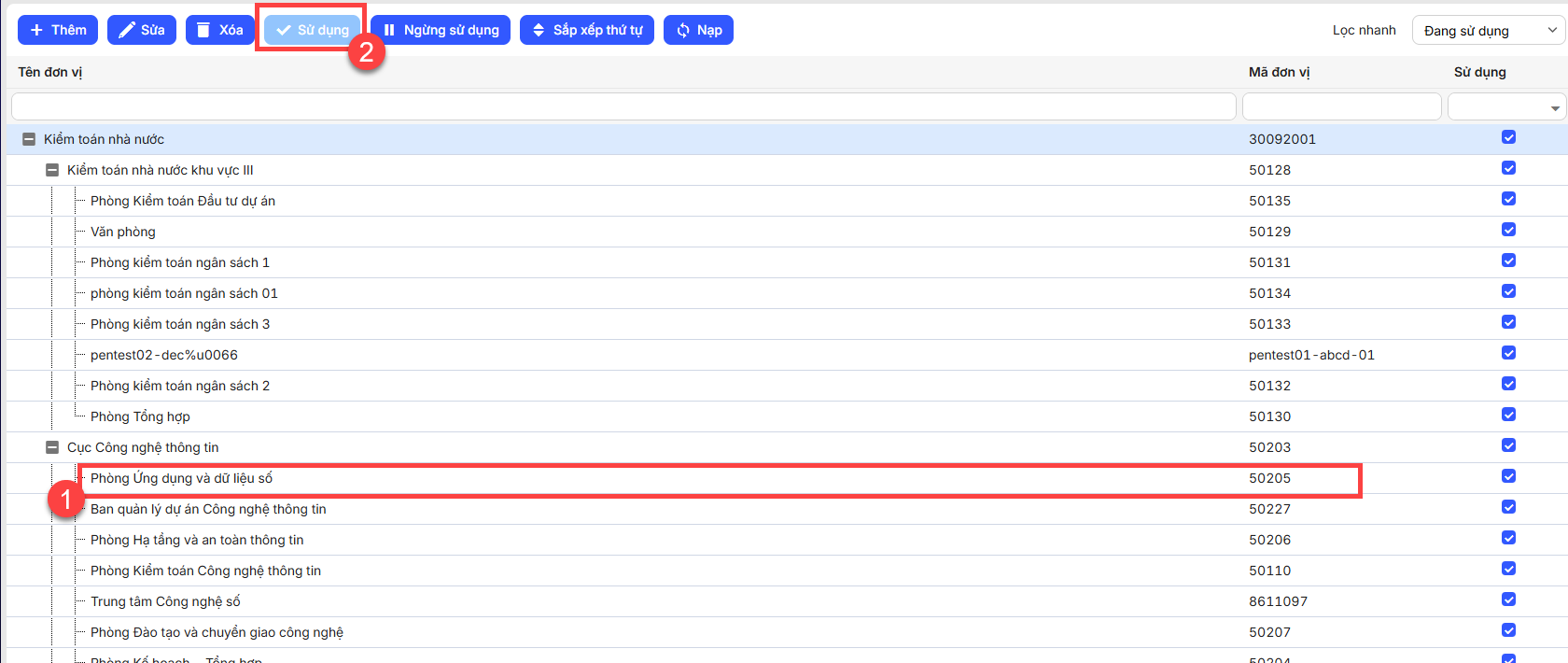Viewport: 1568px width, 663px height.
Task: Uncheck Sử dụng checkbox for Văn phòng
Action: (x=1508, y=230)
